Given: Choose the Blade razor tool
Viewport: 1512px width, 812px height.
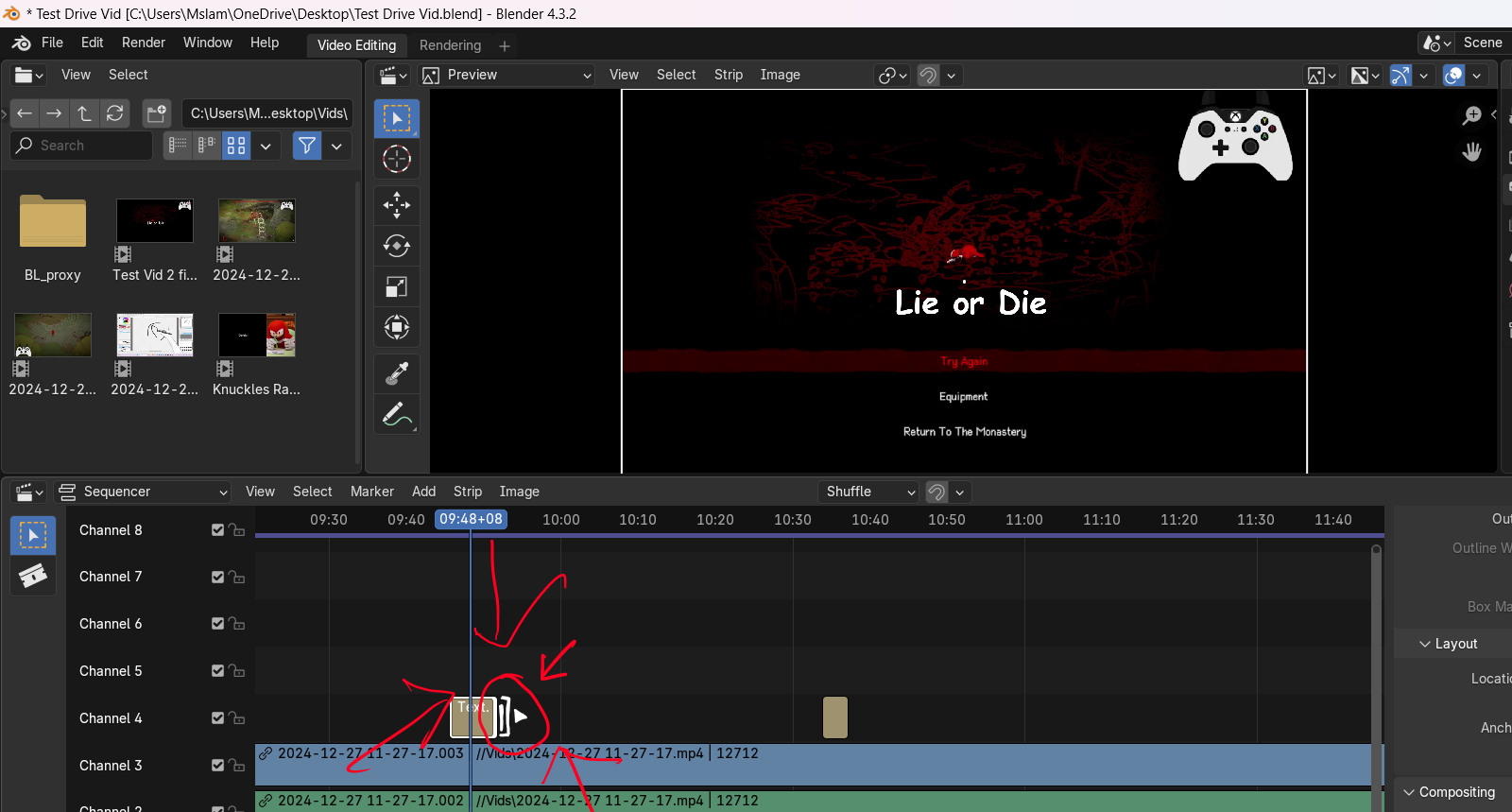Looking at the screenshot, I should (33, 576).
